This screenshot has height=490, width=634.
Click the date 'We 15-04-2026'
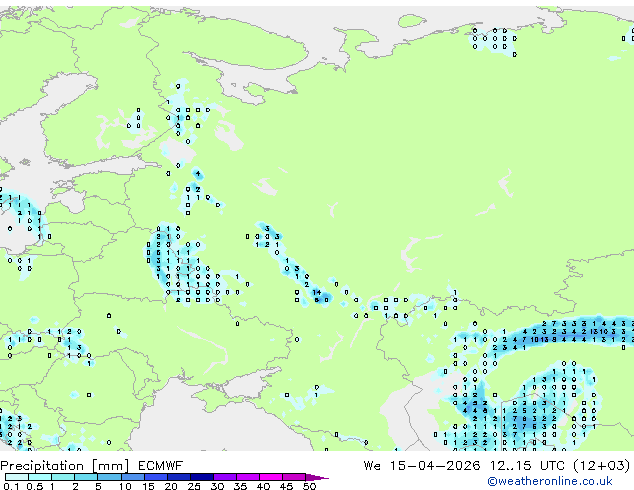(422, 466)
